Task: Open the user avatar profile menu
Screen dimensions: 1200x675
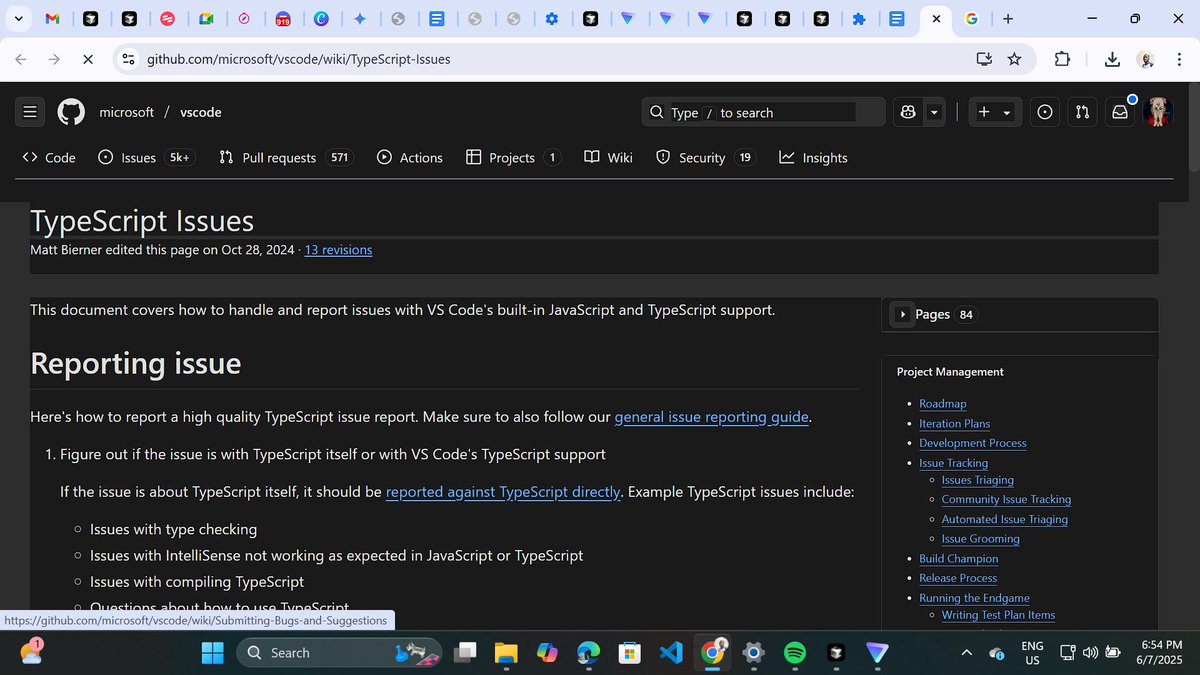Action: click(1158, 112)
